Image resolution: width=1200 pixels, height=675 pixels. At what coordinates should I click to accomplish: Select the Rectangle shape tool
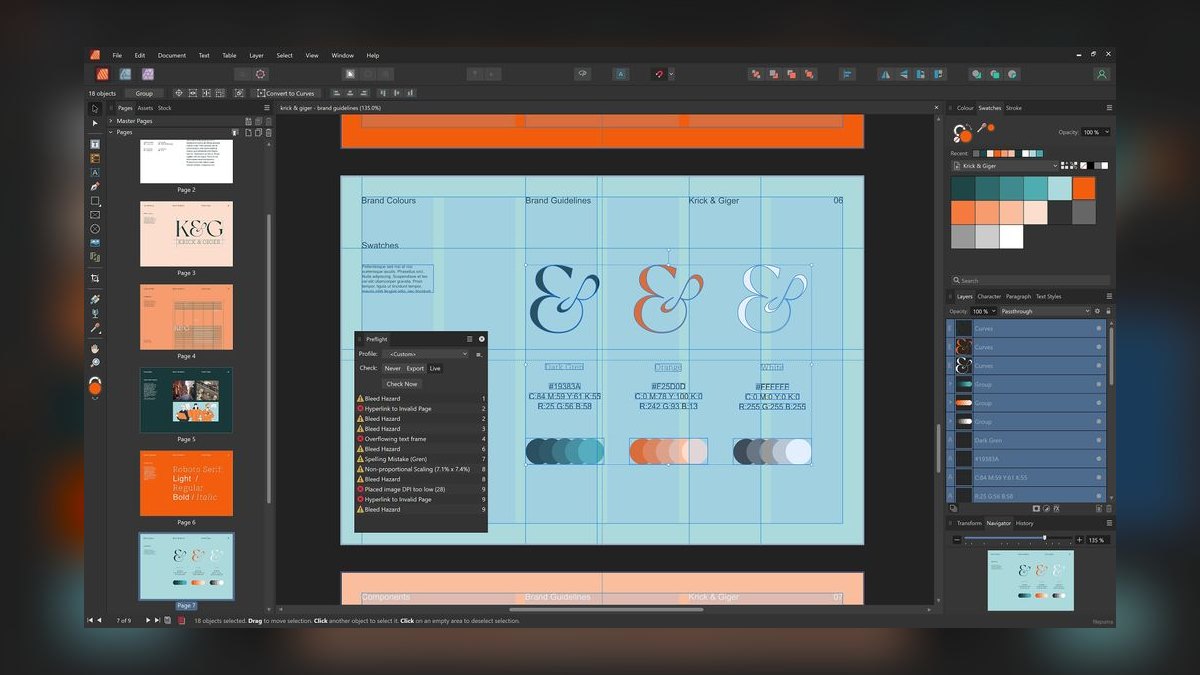coord(95,200)
